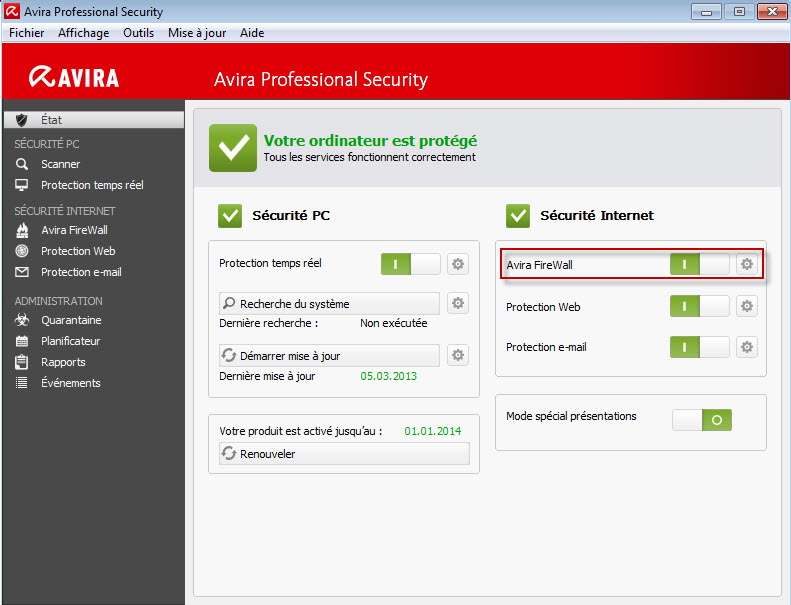
Task: Open Rapports in the sidebar
Action: tap(64, 362)
